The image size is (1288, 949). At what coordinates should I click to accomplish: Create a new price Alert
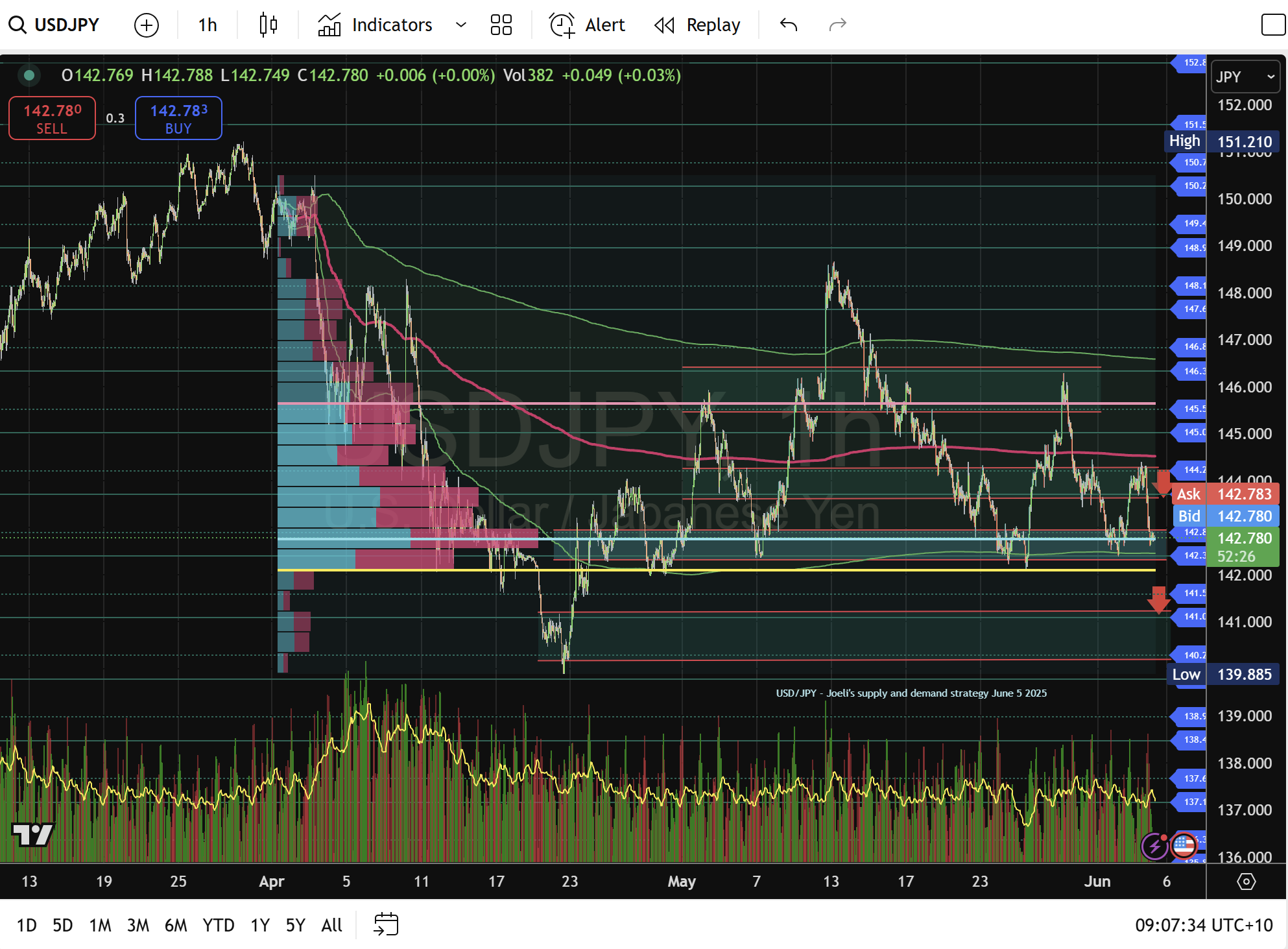click(588, 25)
